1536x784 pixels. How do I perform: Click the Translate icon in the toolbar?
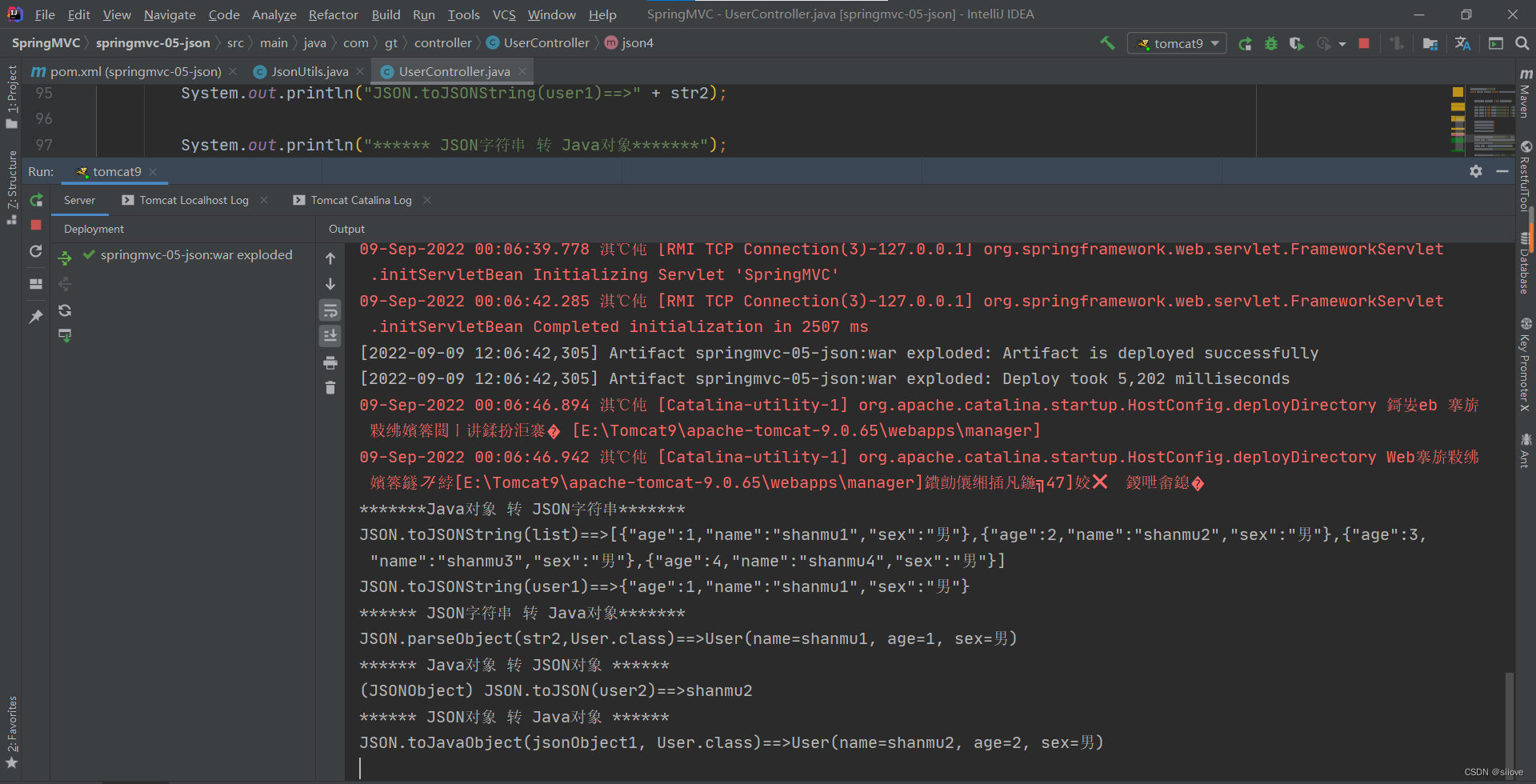(1463, 43)
